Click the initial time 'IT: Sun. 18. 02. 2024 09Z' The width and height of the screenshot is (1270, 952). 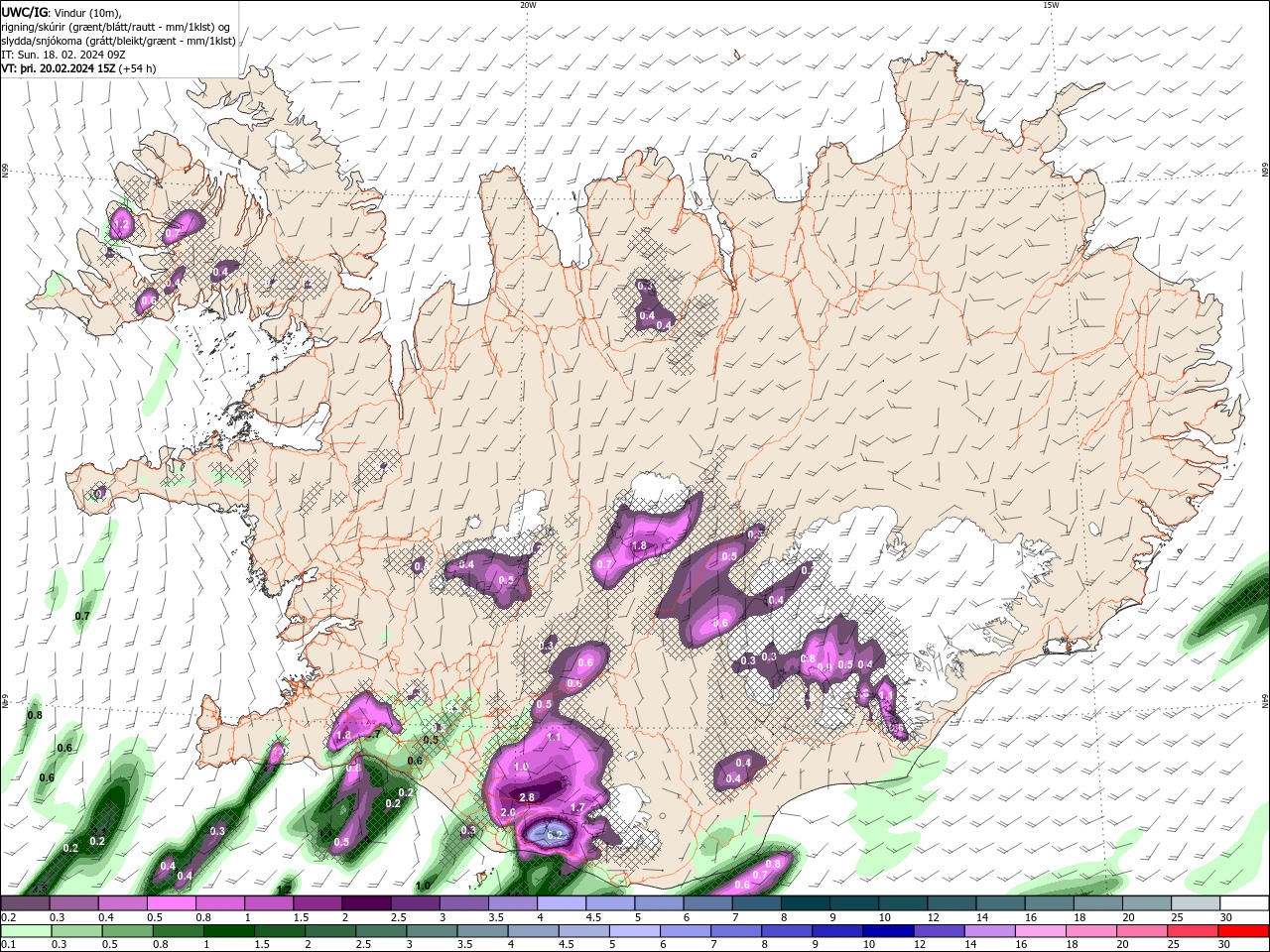click(63, 55)
